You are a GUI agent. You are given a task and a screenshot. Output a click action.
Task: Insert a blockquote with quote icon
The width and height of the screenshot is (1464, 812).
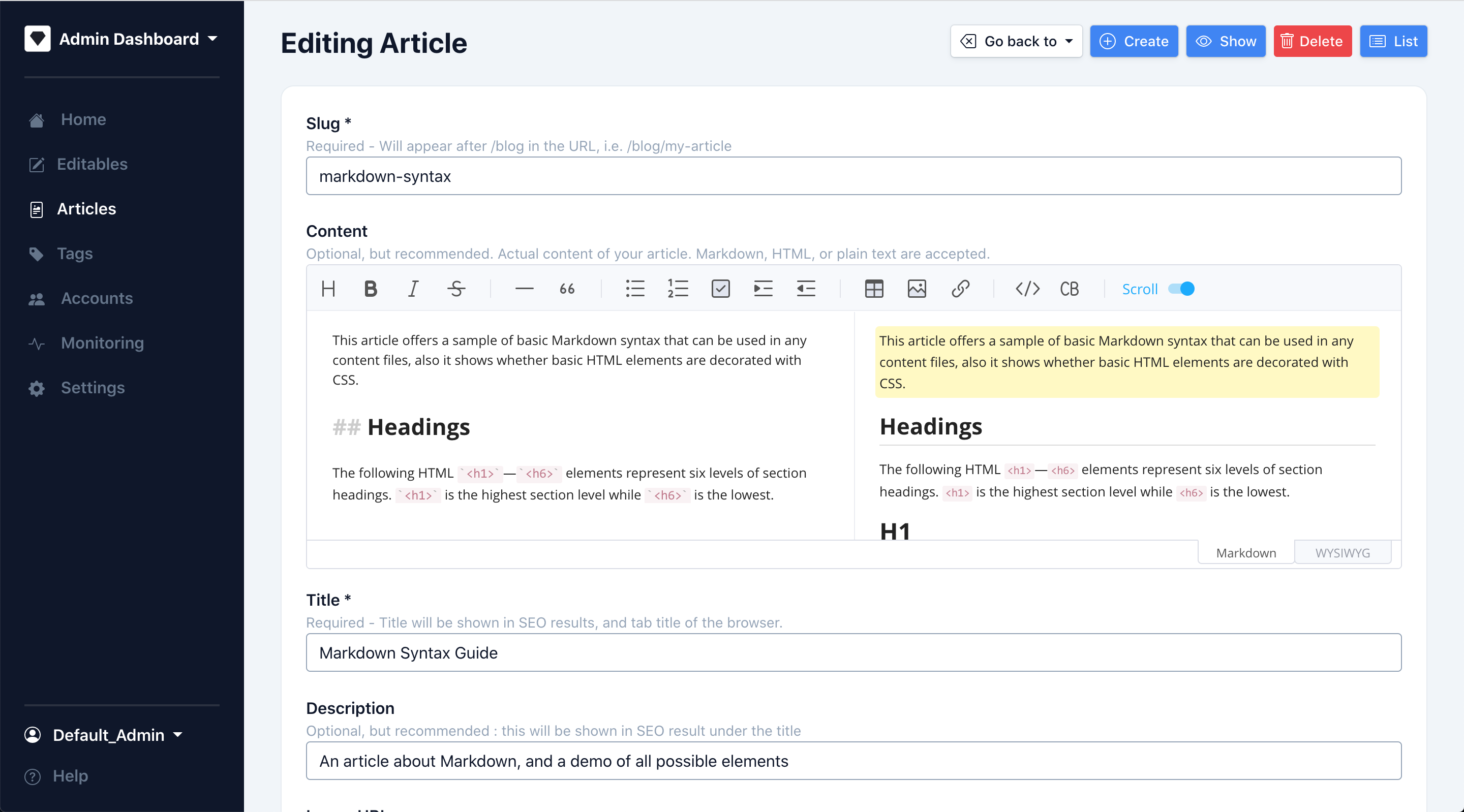(x=567, y=289)
